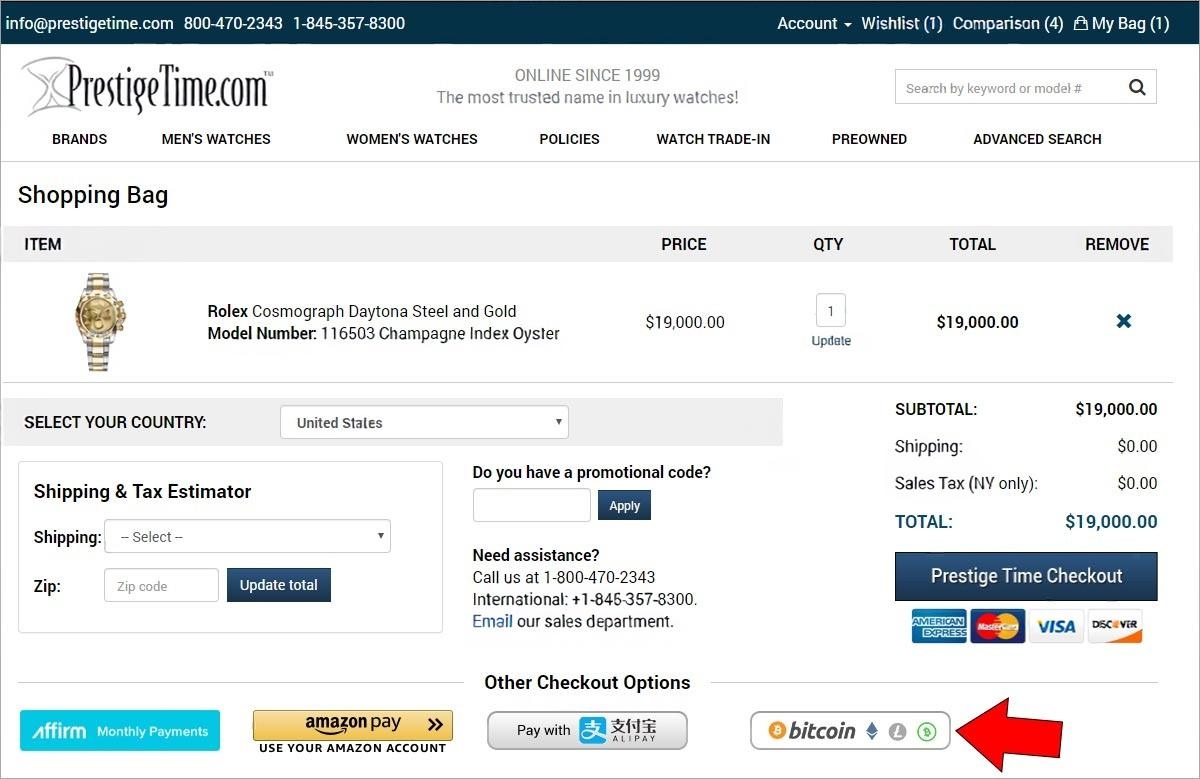This screenshot has height=779, width=1200.
Task: Click the Litecoin icon in crypto button
Action: (x=898, y=732)
